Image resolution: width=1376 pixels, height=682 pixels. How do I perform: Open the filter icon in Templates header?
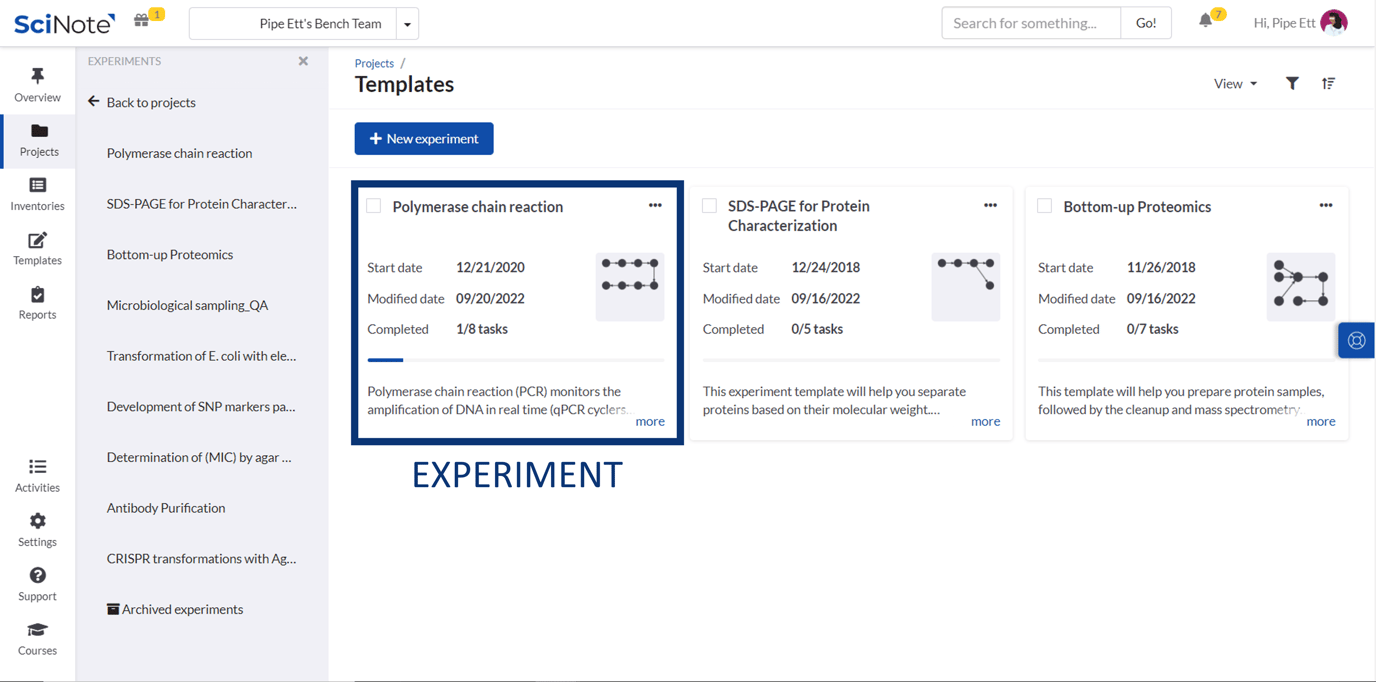click(x=1292, y=84)
